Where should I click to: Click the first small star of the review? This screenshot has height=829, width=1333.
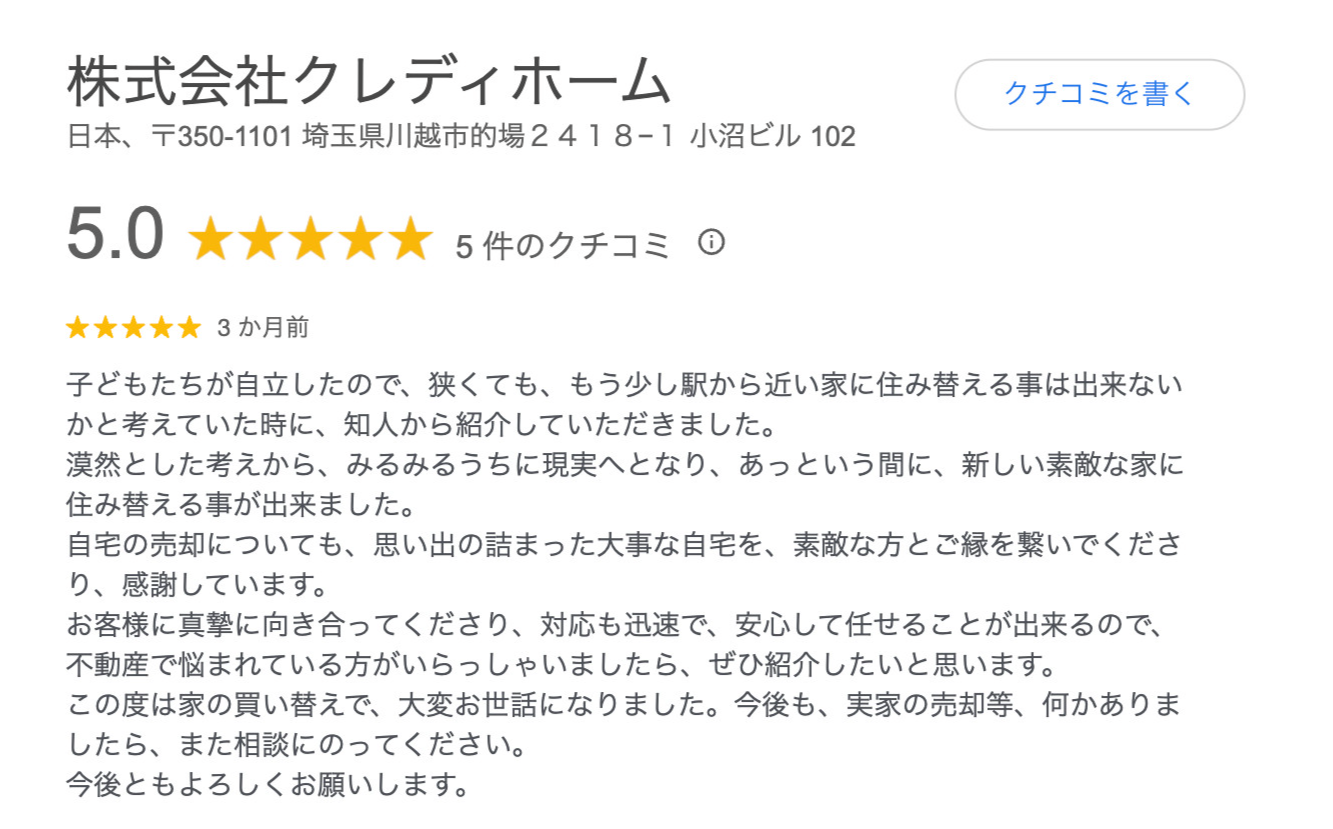click(77, 327)
